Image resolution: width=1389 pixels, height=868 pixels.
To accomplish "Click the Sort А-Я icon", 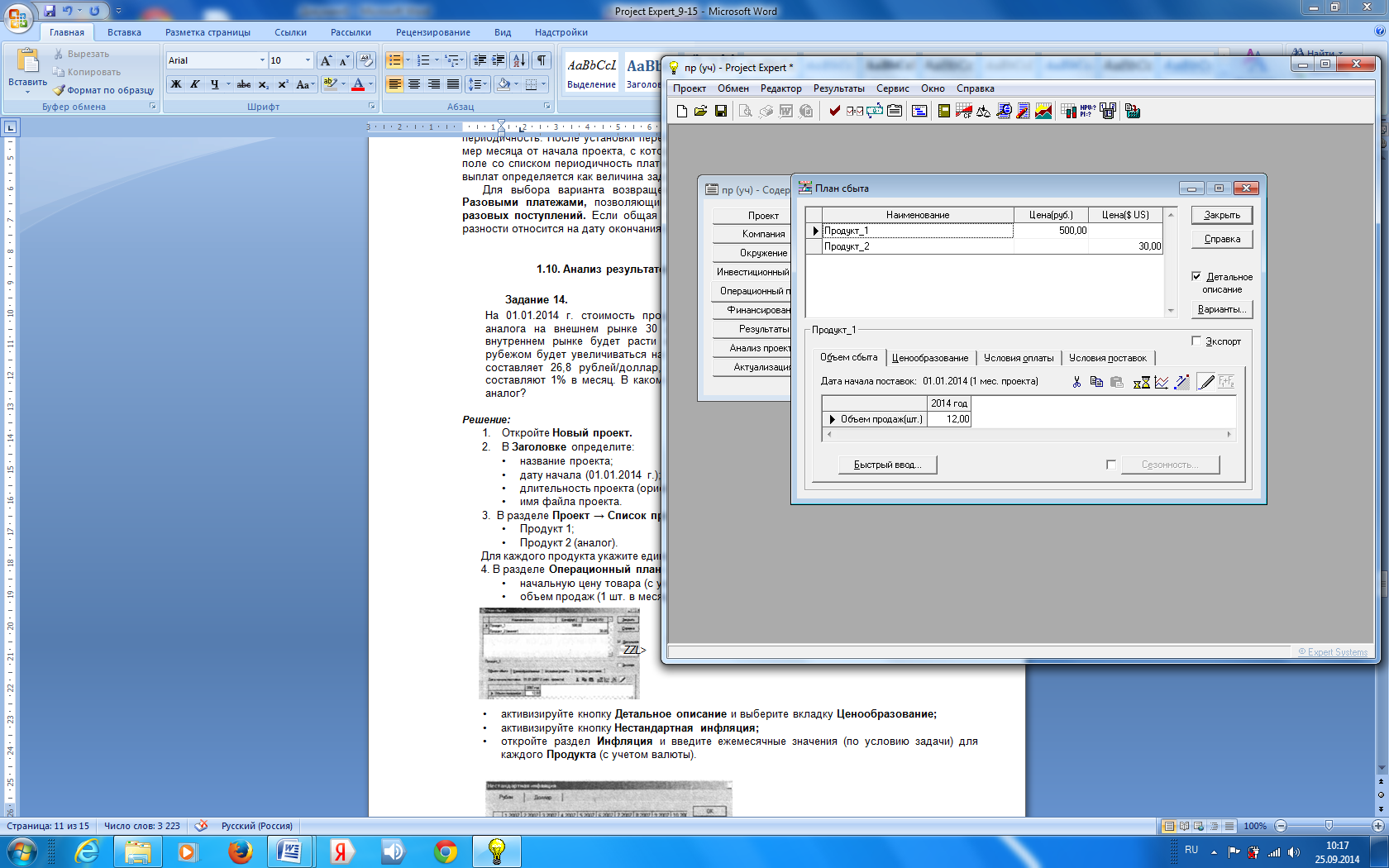I will coord(518,60).
